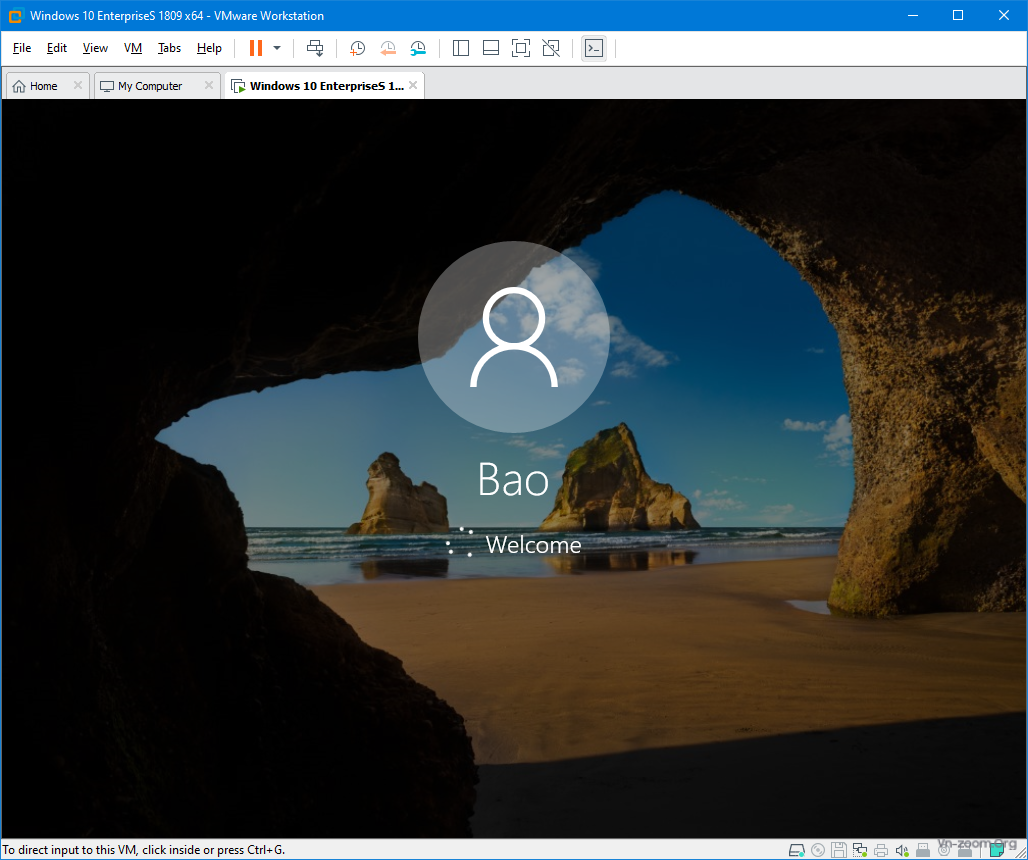Switch to Unity mode icon
Image resolution: width=1028 pixels, height=860 pixels.
point(551,48)
